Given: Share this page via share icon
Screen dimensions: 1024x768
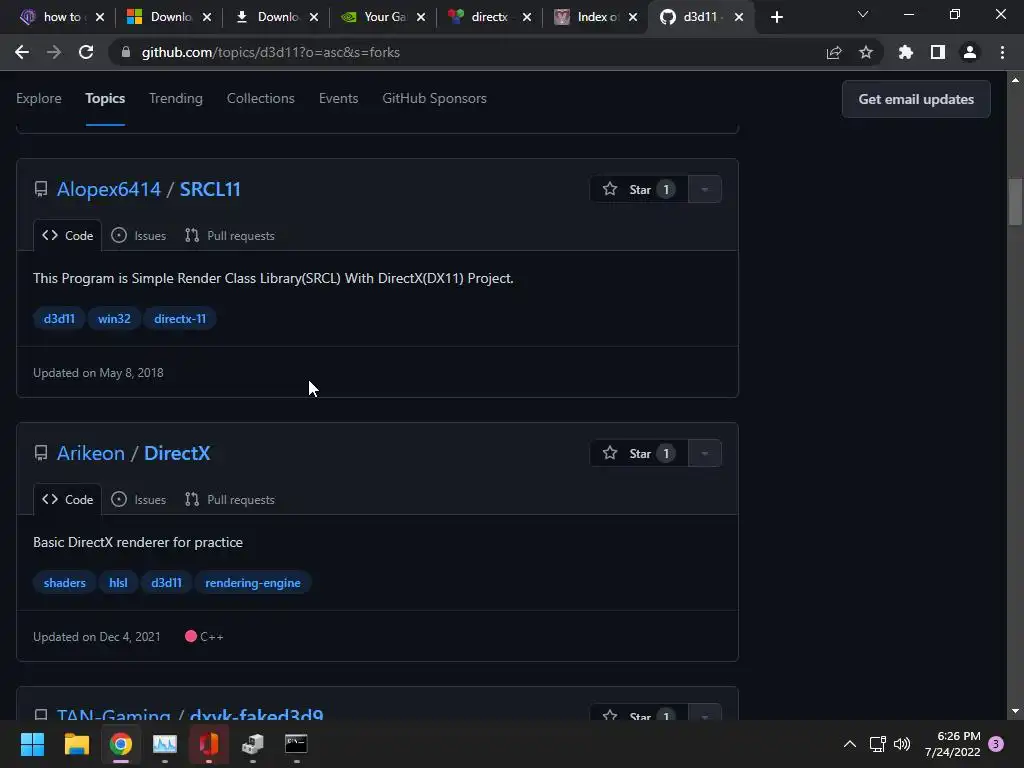Looking at the screenshot, I should [834, 52].
